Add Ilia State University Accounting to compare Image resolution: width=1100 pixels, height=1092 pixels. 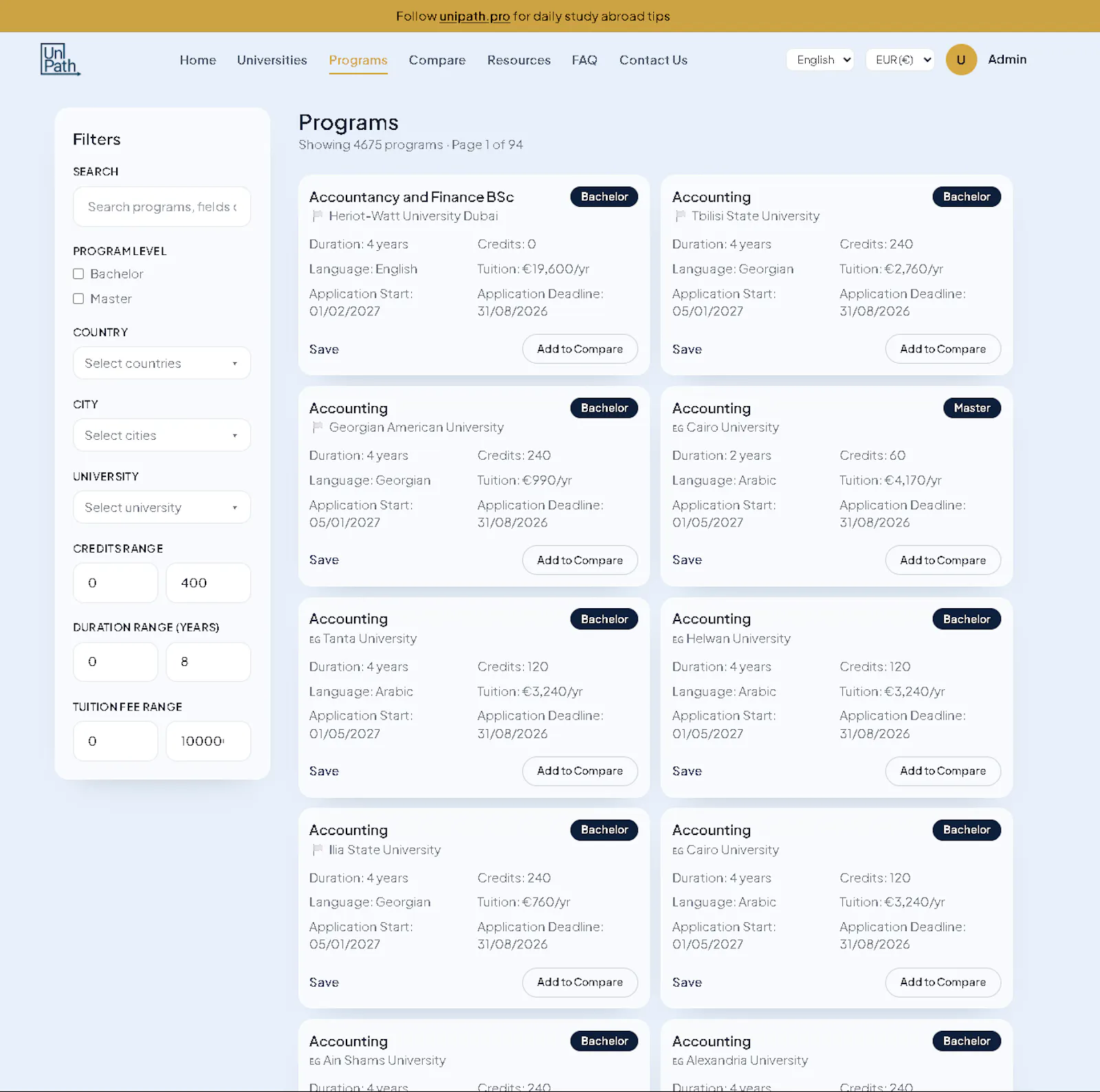(x=580, y=982)
